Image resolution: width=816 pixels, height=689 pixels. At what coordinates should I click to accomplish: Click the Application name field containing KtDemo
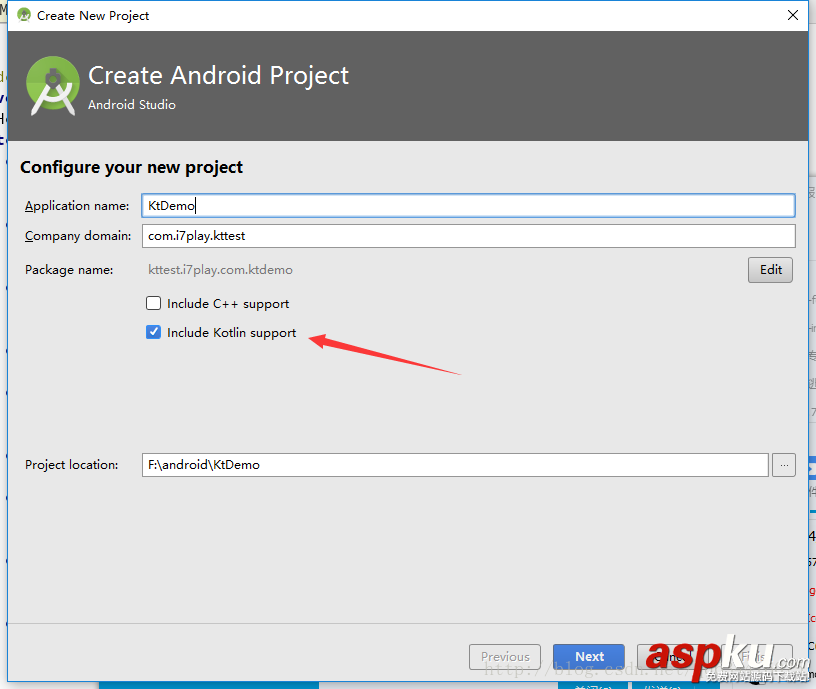(468, 206)
